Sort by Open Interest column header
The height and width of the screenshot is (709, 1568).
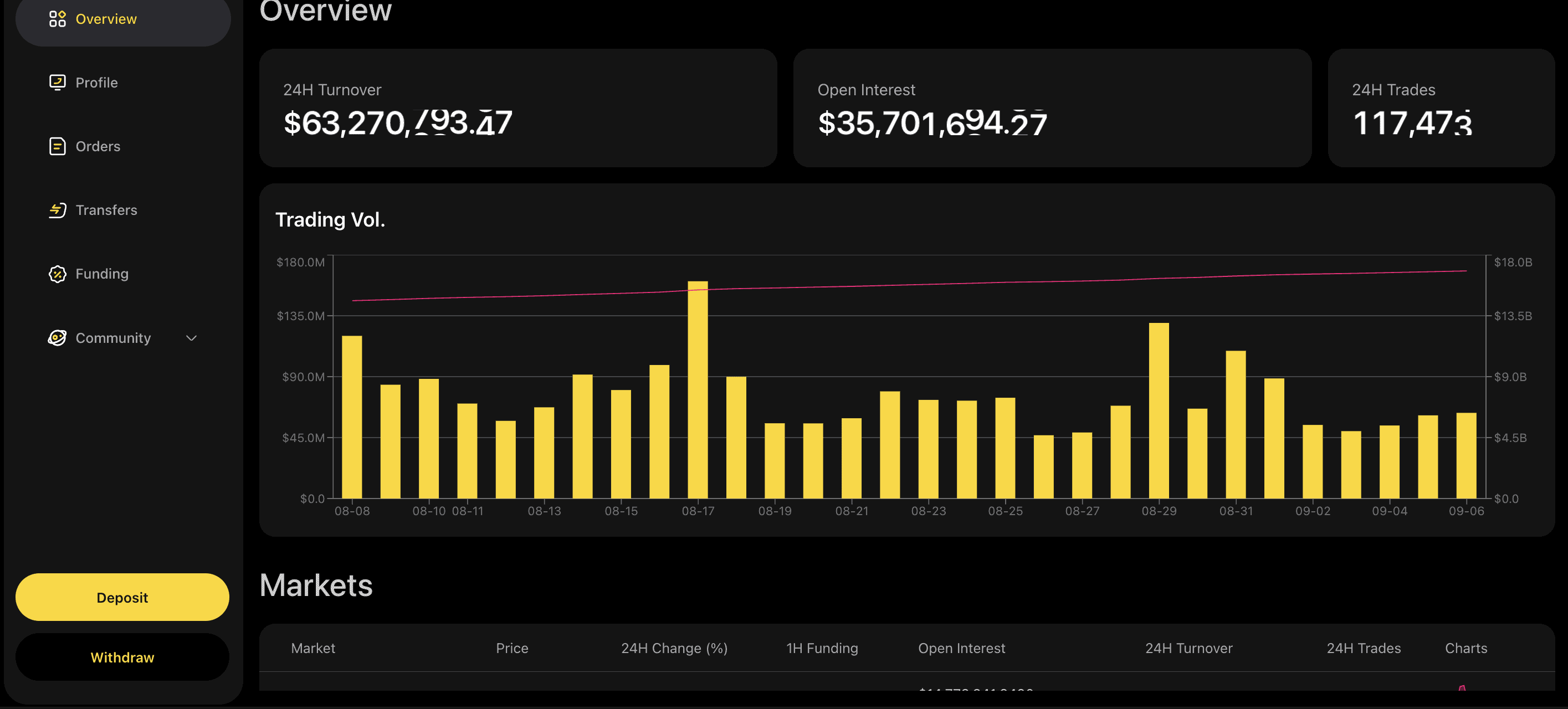pos(961,648)
